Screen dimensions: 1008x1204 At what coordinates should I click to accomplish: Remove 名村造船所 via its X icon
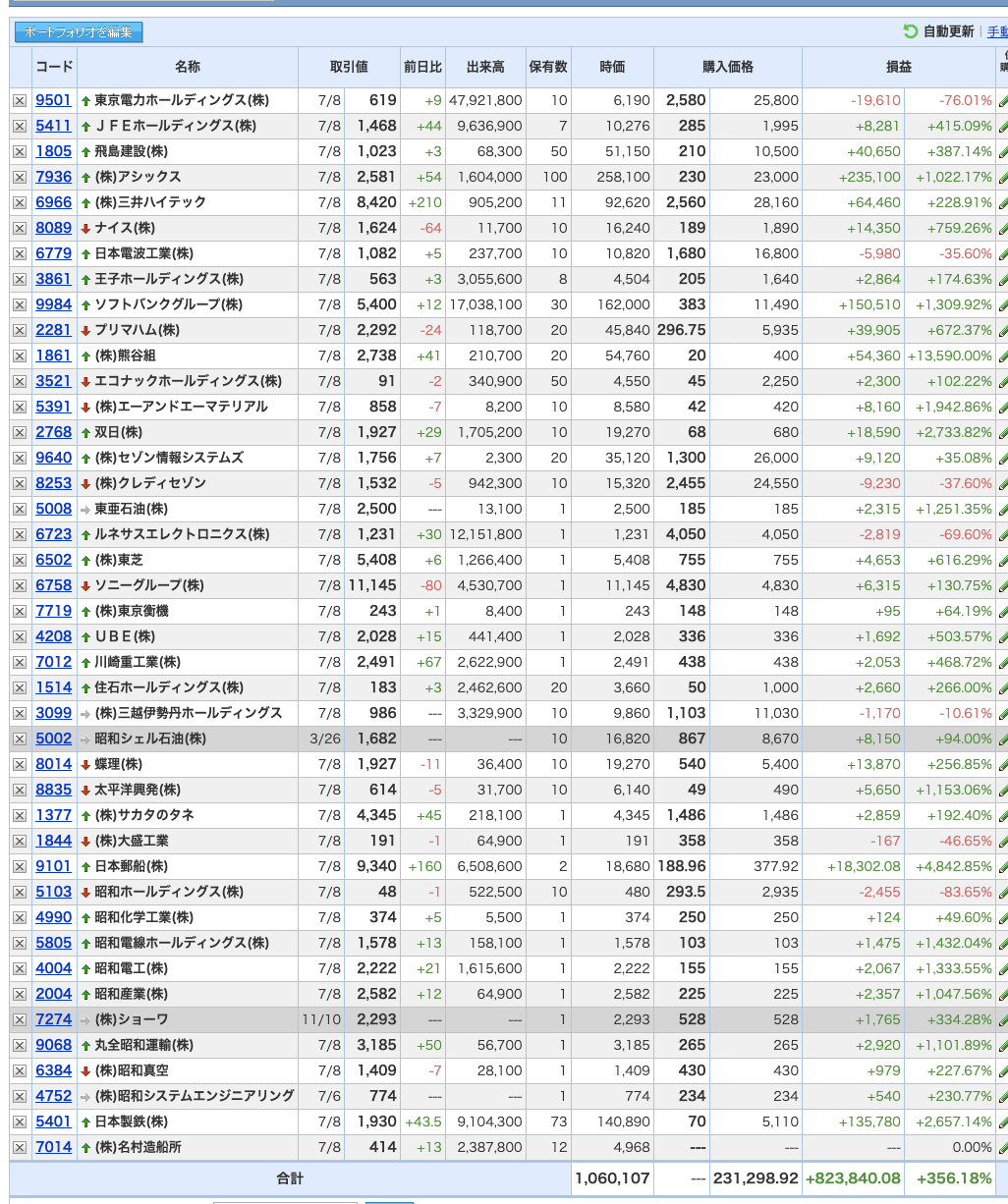point(20,1147)
